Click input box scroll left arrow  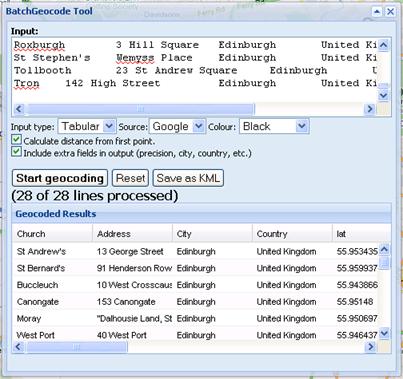coord(19,109)
